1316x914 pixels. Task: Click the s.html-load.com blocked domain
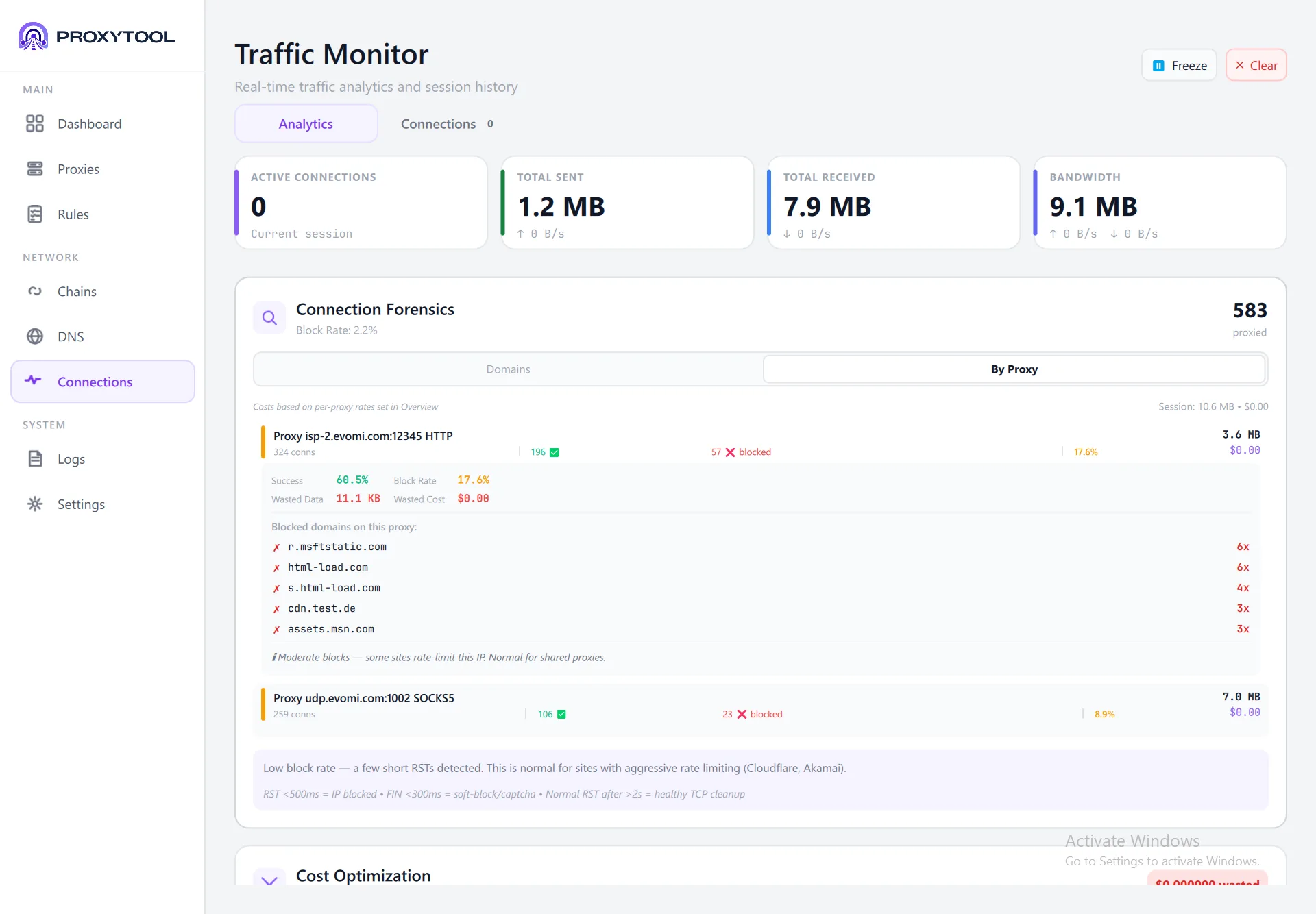coord(334,588)
